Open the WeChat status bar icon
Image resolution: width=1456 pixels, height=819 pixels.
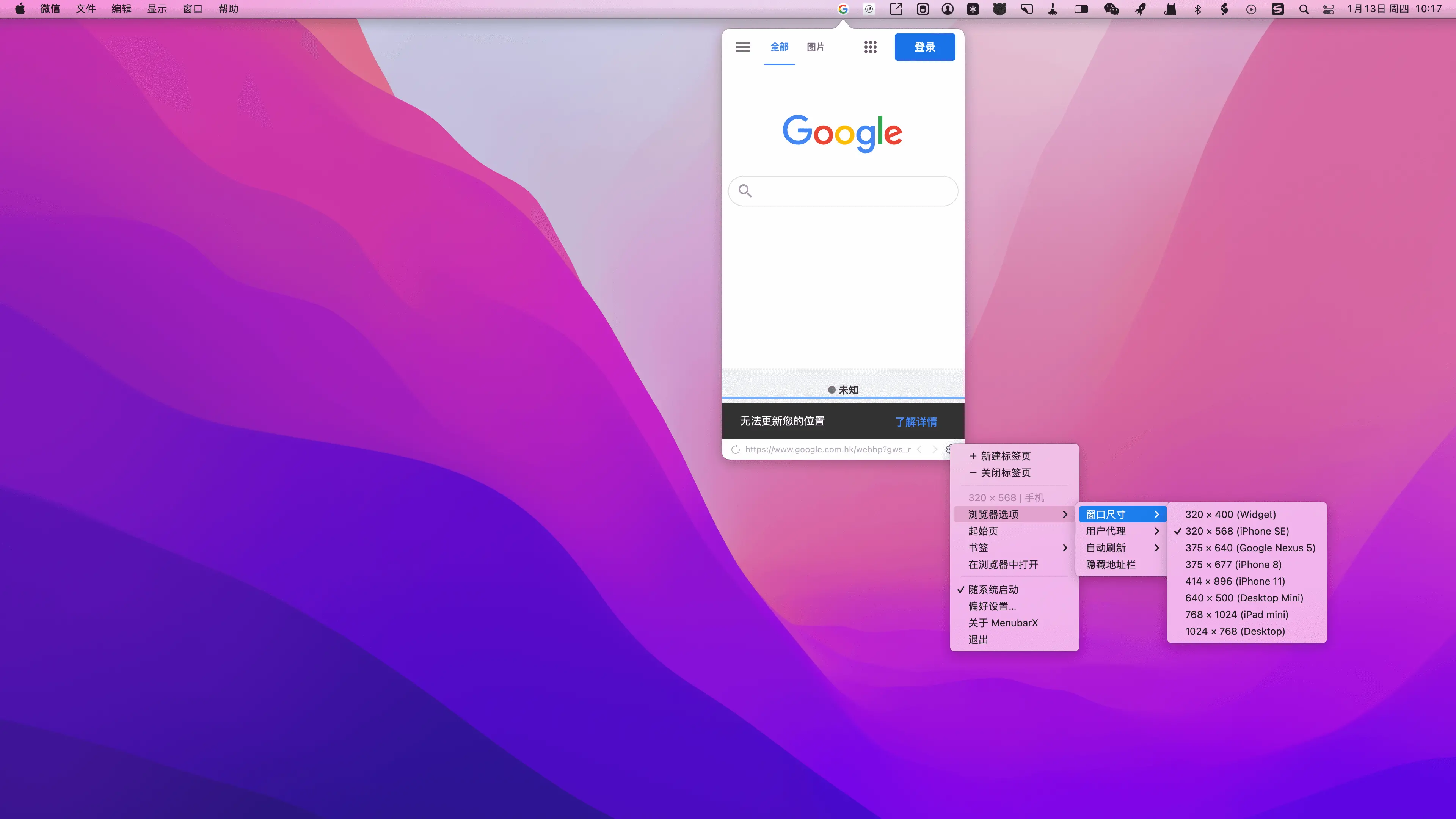click(1111, 9)
